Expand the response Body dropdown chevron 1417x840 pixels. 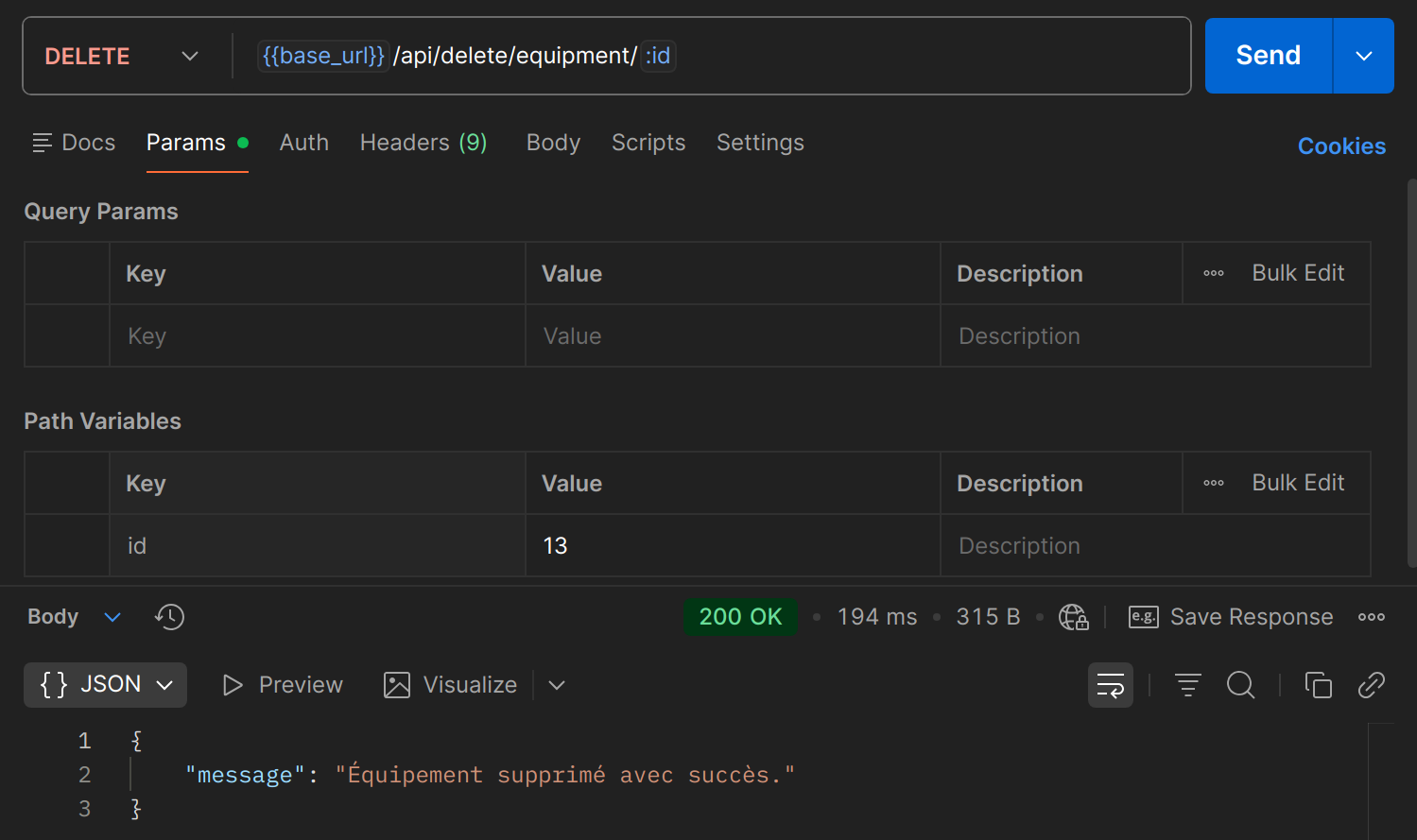(x=112, y=617)
